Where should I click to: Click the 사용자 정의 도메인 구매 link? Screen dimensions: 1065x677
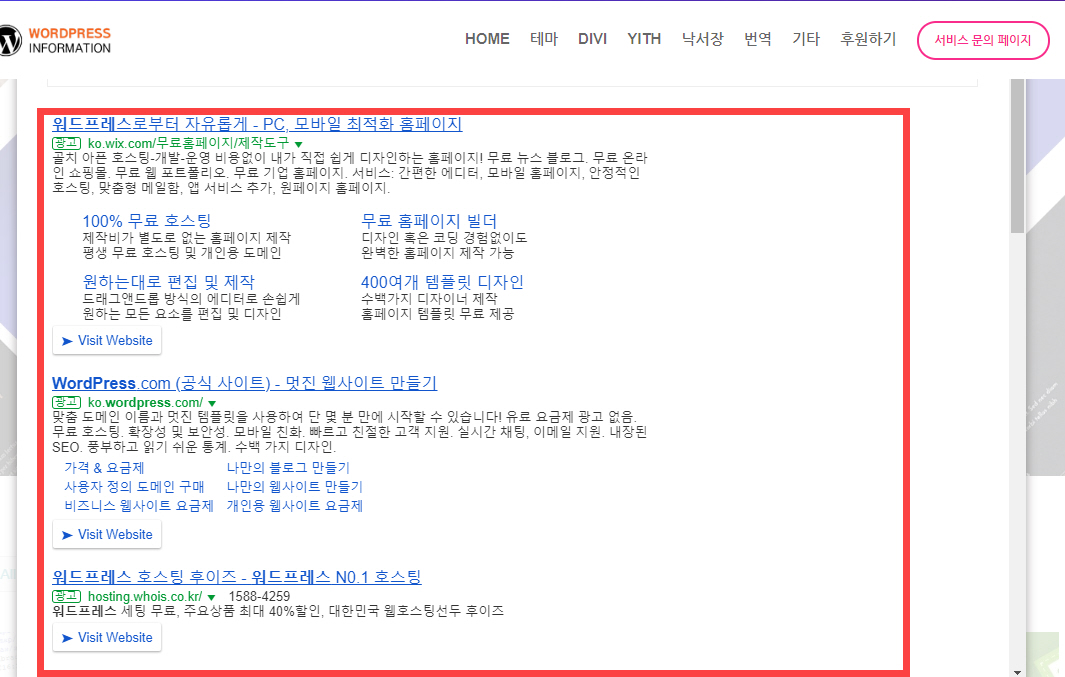(x=134, y=487)
